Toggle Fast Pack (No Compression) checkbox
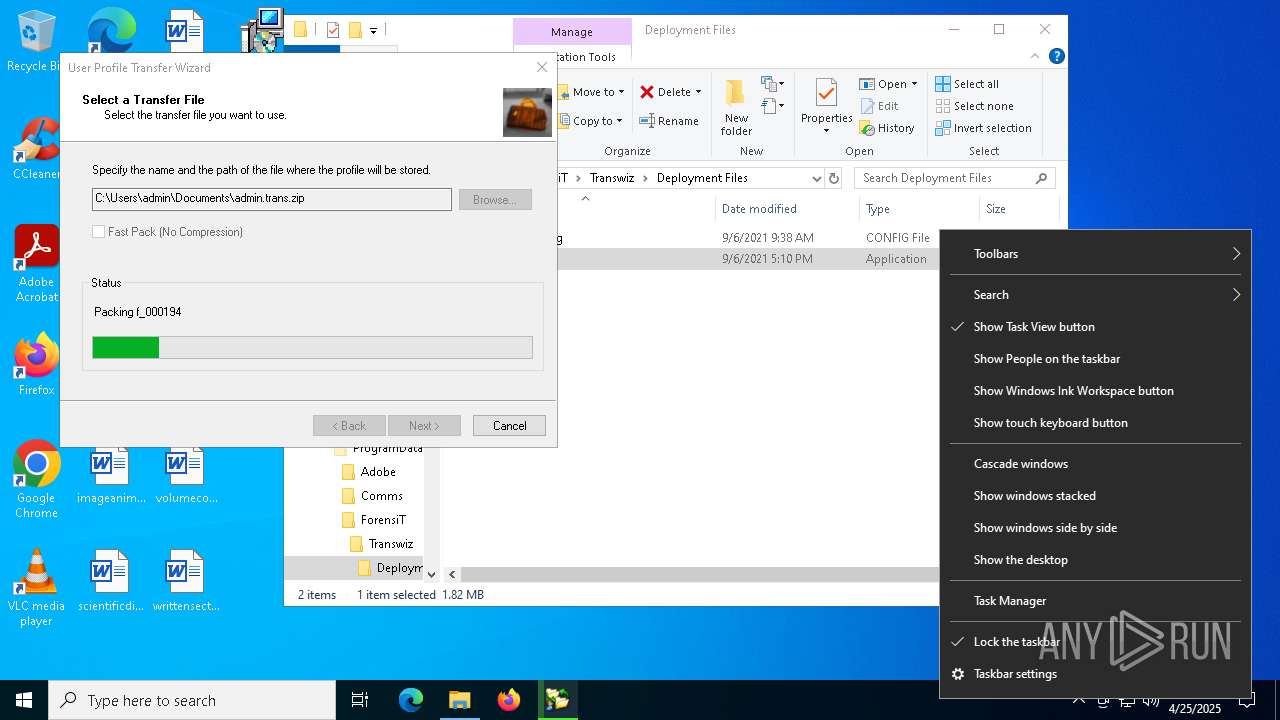The width and height of the screenshot is (1280, 720). (x=98, y=232)
